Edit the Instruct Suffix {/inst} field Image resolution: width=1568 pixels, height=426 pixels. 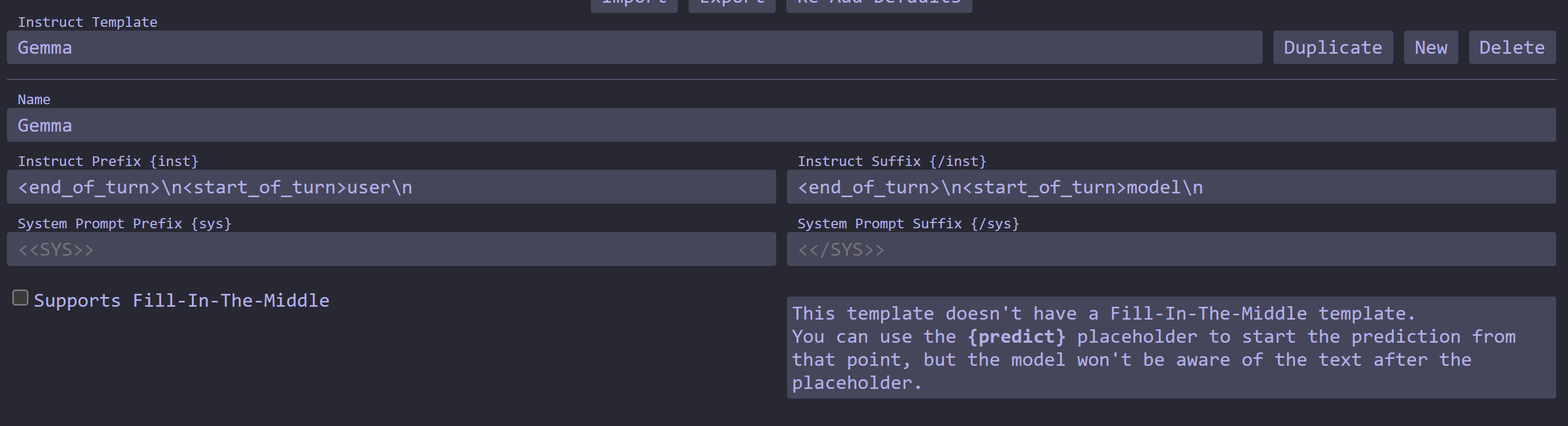point(1171,187)
